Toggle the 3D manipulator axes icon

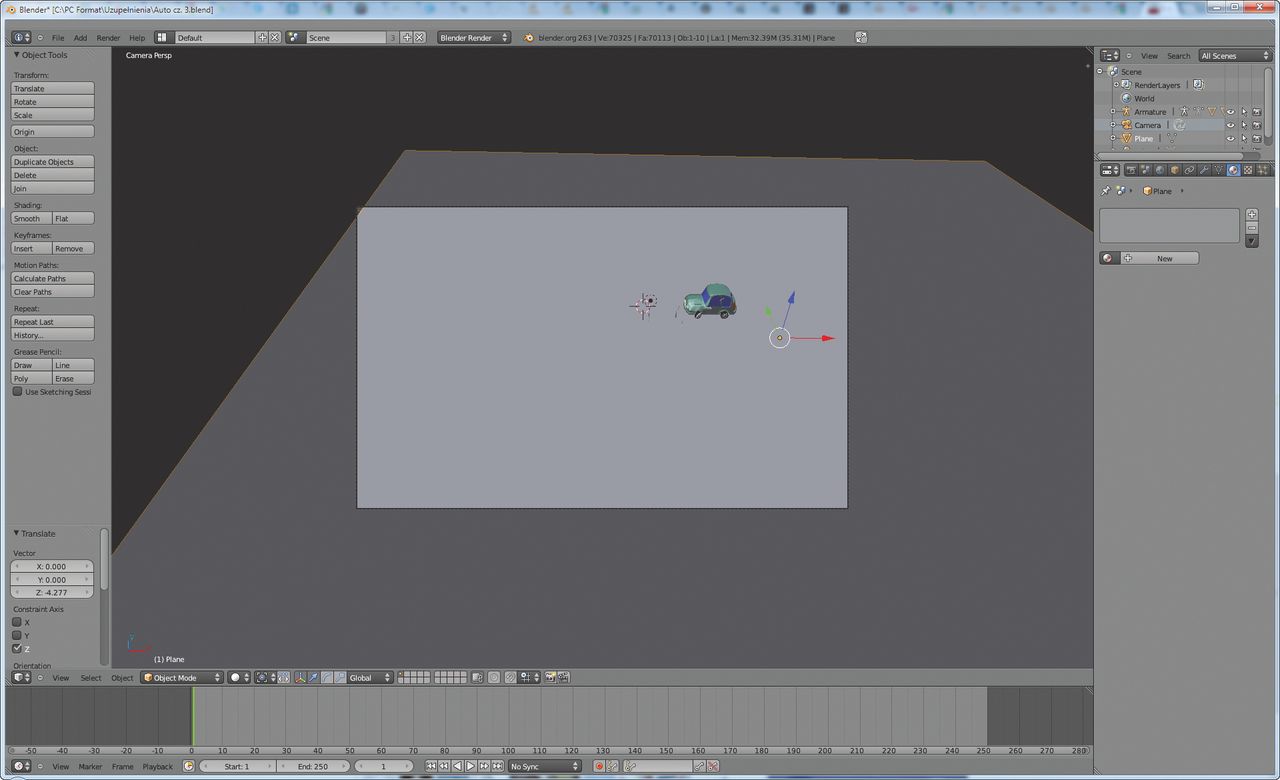point(300,677)
